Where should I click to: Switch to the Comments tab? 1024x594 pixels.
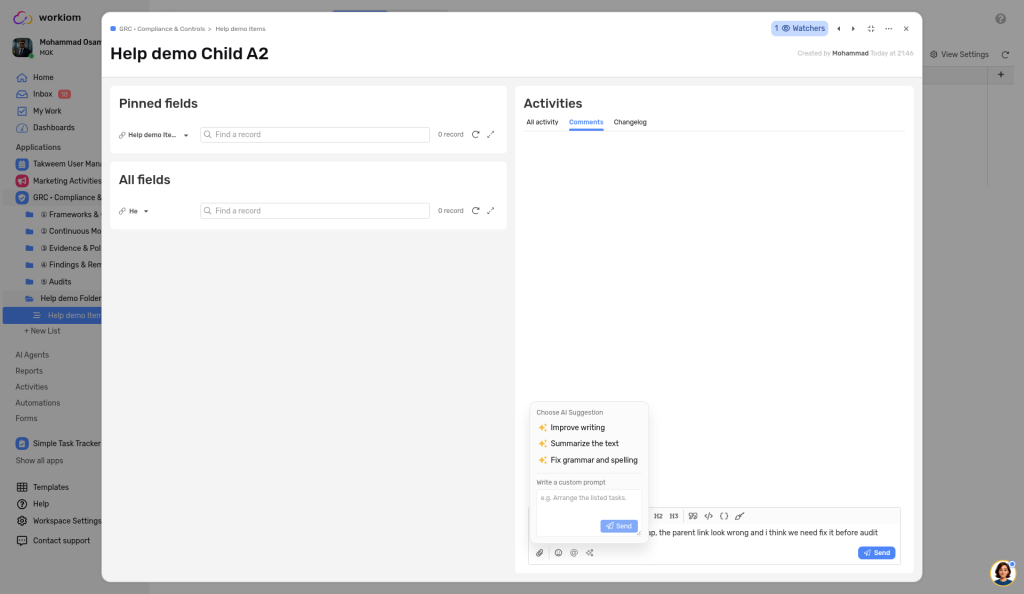click(x=586, y=122)
